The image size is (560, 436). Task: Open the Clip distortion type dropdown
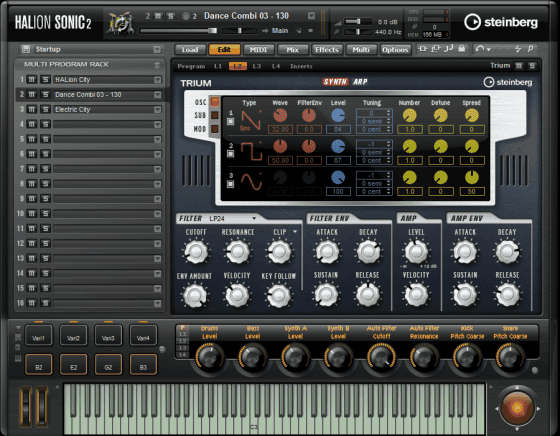tap(295, 232)
